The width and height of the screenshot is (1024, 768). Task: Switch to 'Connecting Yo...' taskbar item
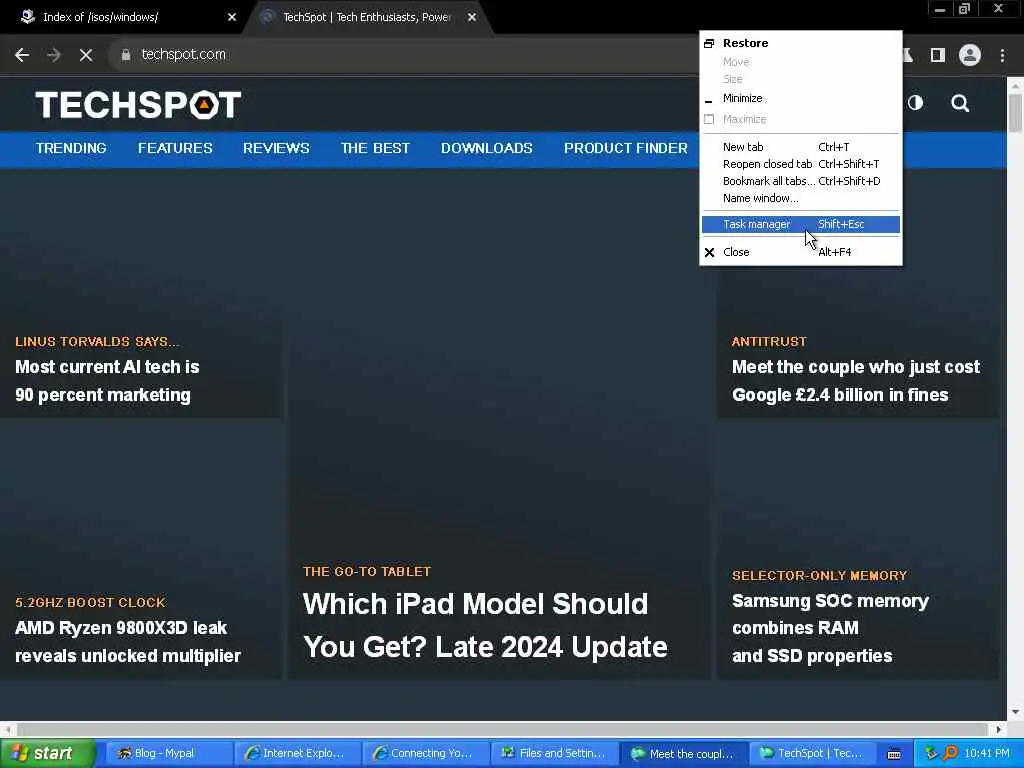[x=426, y=754]
